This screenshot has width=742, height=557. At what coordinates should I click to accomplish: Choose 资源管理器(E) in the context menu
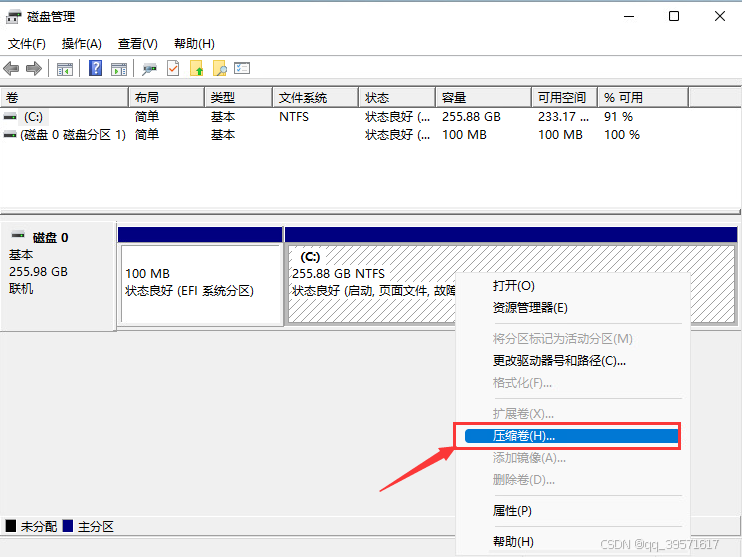(573, 308)
